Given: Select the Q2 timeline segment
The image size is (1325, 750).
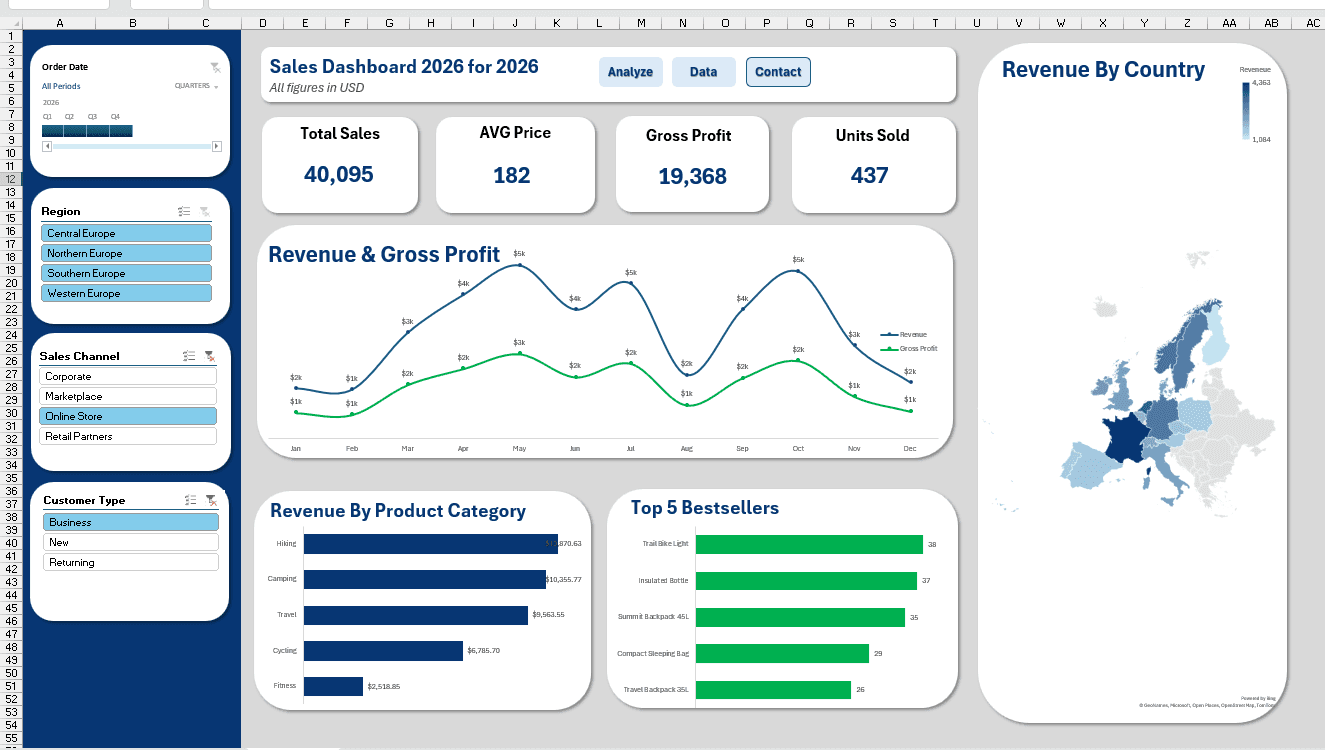Looking at the screenshot, I should pyautogui.click(x=75, y=131).
